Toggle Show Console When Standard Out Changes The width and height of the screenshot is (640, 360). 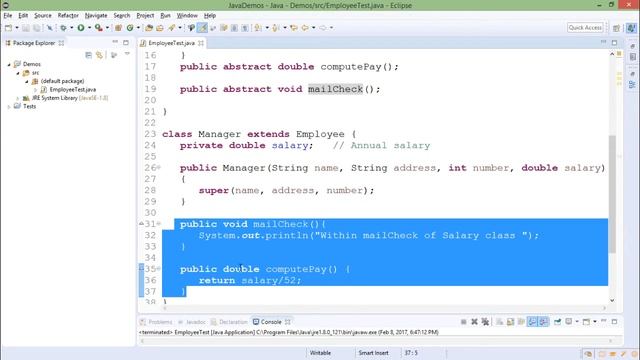point(532,322)
